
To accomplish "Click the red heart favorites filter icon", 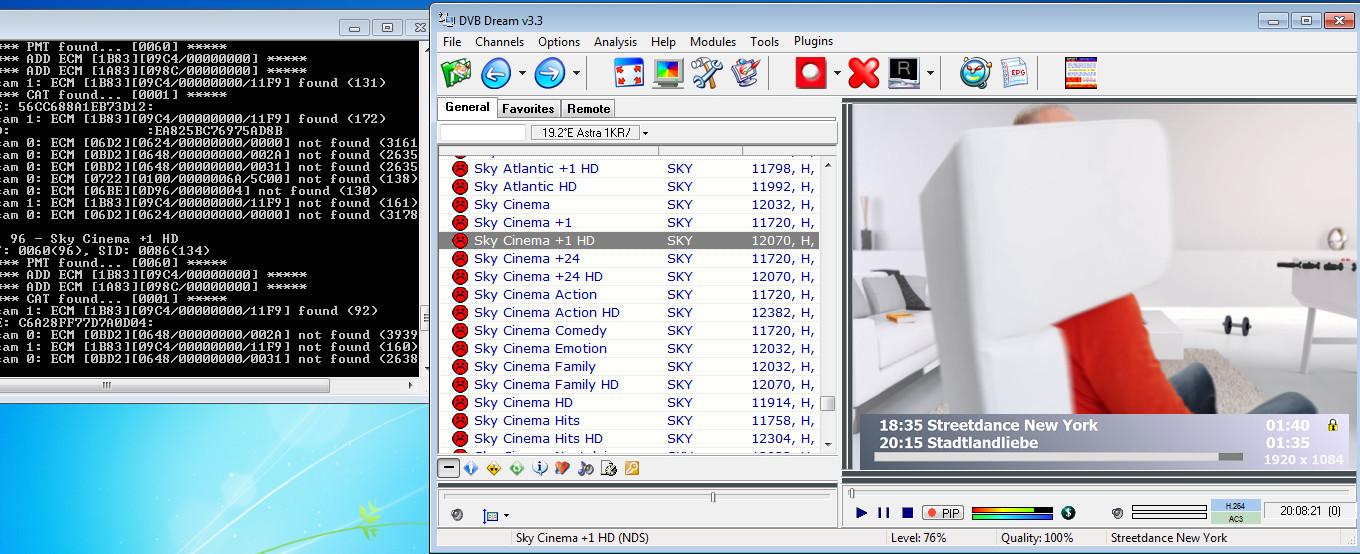I will coord(563,467).
